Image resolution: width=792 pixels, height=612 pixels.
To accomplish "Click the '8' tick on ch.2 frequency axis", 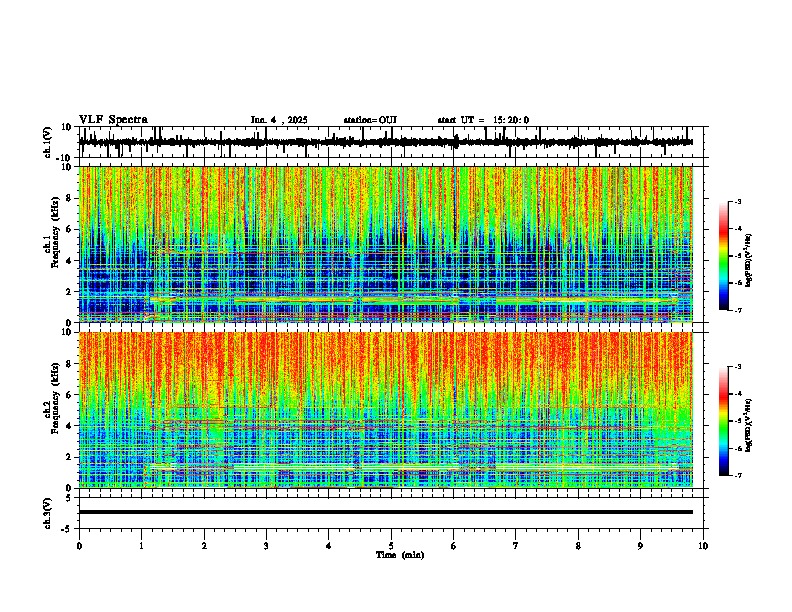I will (x=70, y=364).
